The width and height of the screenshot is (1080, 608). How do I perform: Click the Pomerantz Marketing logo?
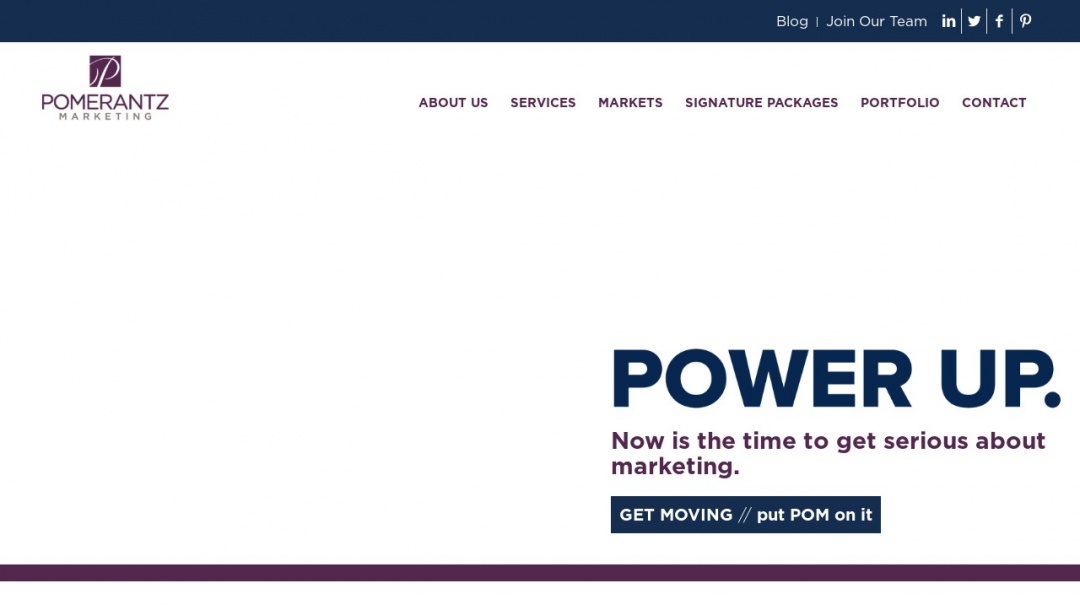[104, 88]
